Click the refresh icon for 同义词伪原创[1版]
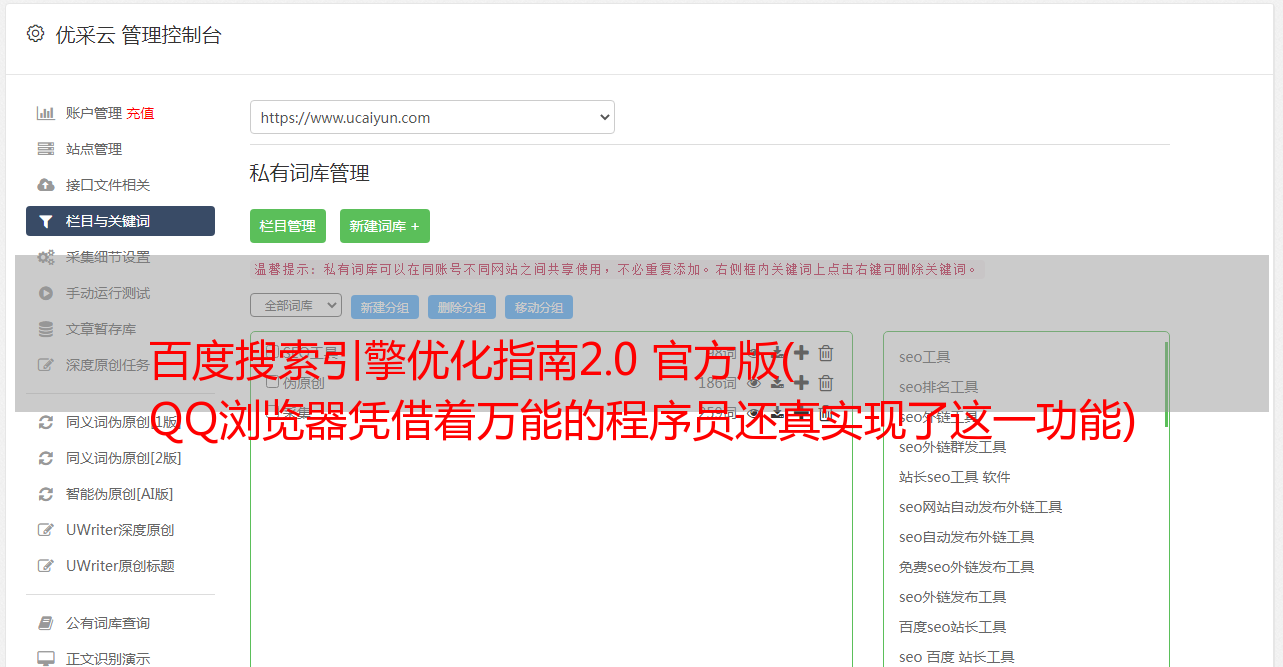1283x667 pixels. pyautogui.click(x=45, y=422)
